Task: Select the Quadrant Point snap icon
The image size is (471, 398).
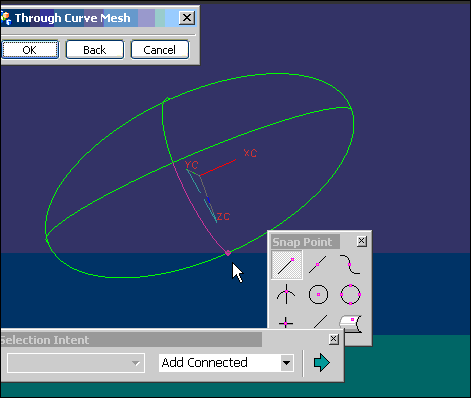Action: point(350,294)
